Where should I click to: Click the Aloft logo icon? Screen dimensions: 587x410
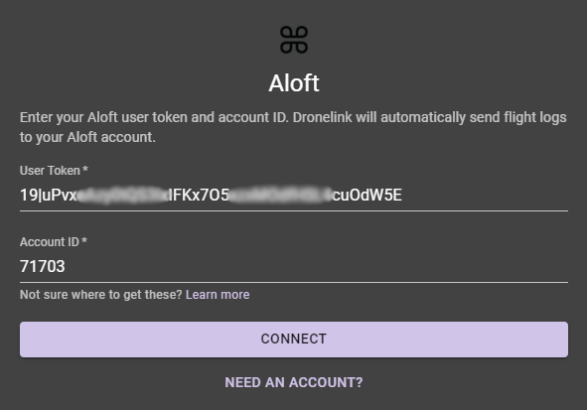(x=294, y=40)
